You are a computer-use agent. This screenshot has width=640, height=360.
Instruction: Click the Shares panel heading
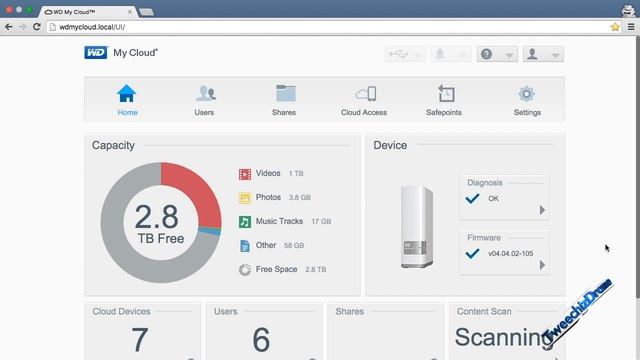click(349, 311)
